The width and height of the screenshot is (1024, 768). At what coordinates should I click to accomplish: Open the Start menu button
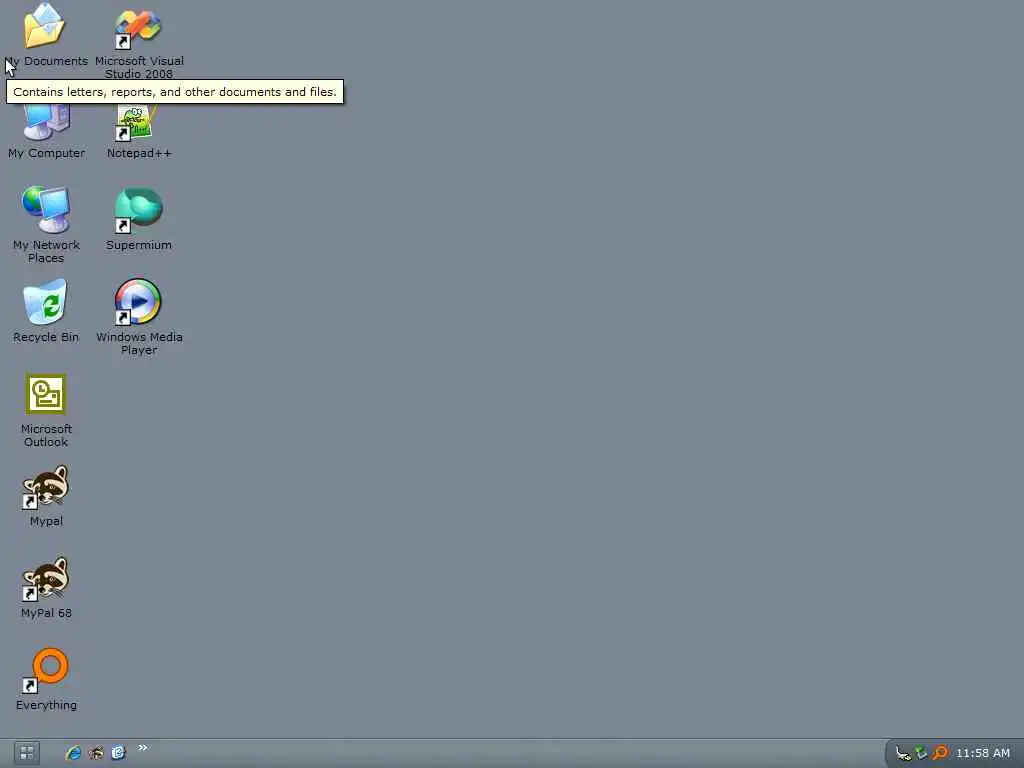click(27, 753)
